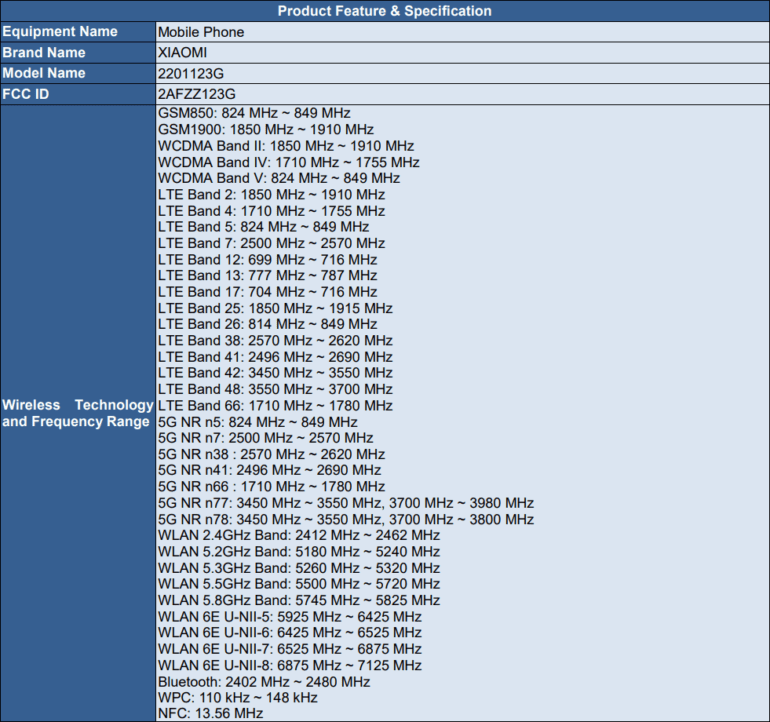Click the FCC ID value '2AFZZ123G'

click(x=196, y=94)
